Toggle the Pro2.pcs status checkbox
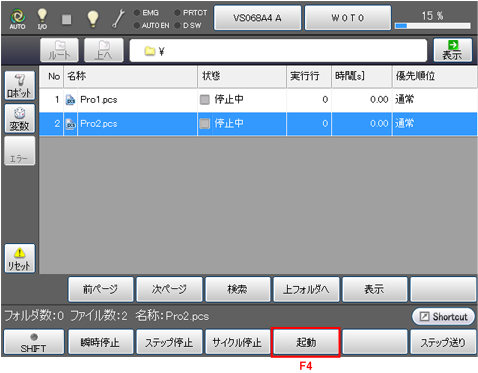The width and height of the screenshot is (478, 373). (x=205, y=124)
